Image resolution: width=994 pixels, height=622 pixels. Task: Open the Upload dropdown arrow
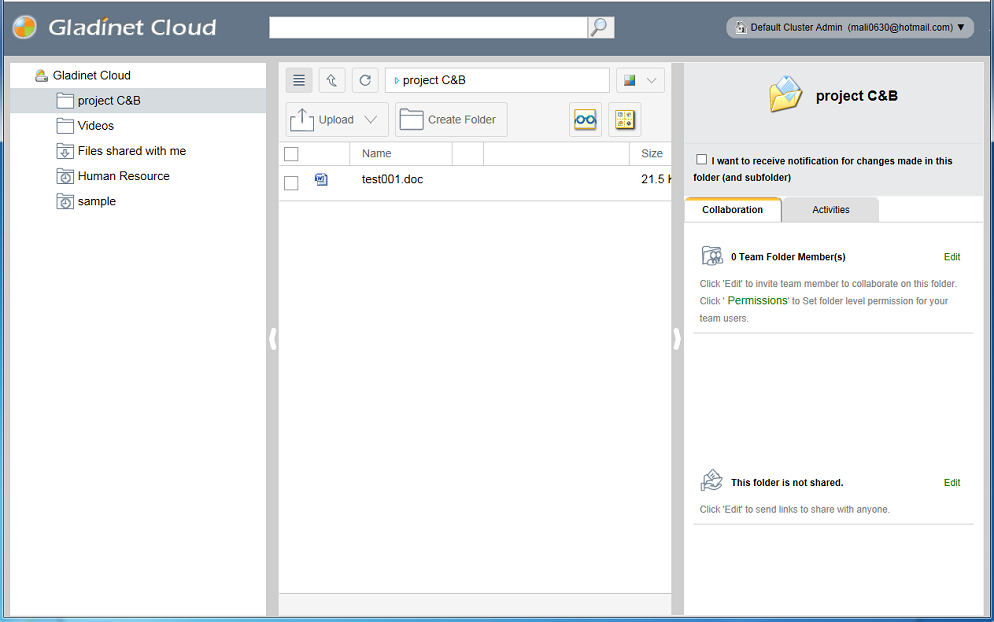pyautogui.click(x=371, y=119)
